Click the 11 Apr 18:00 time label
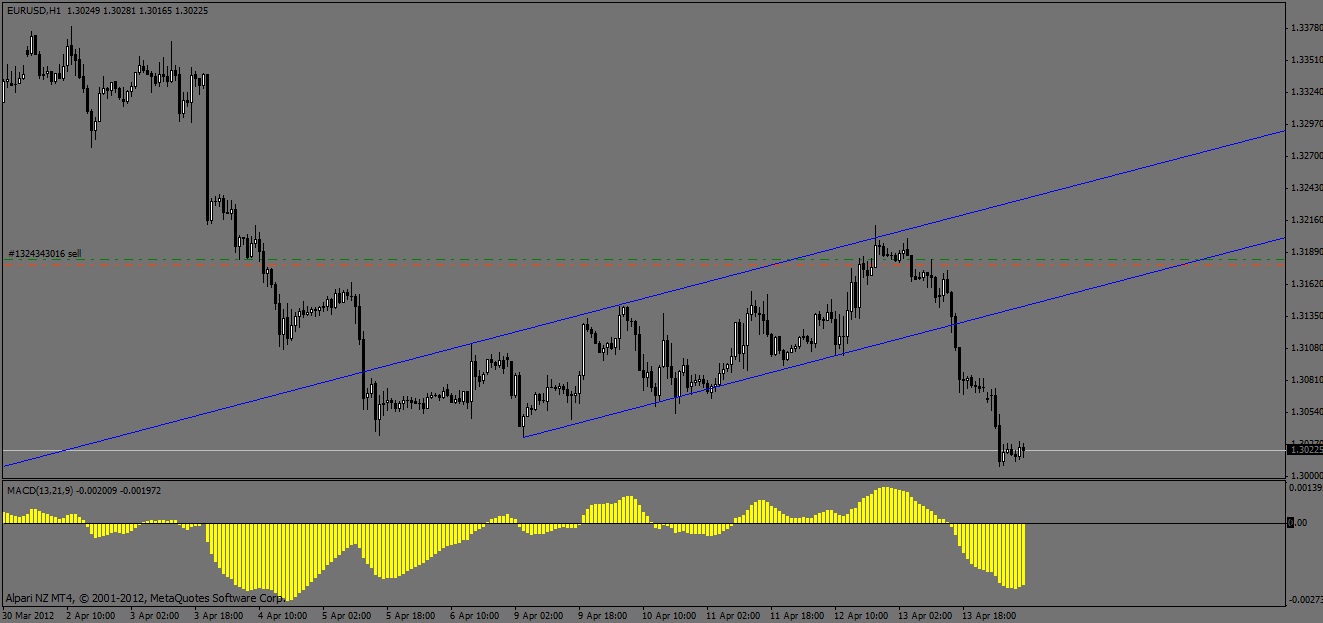Image resolution: width=1323 pixels, height=623 pixels. 796,615
